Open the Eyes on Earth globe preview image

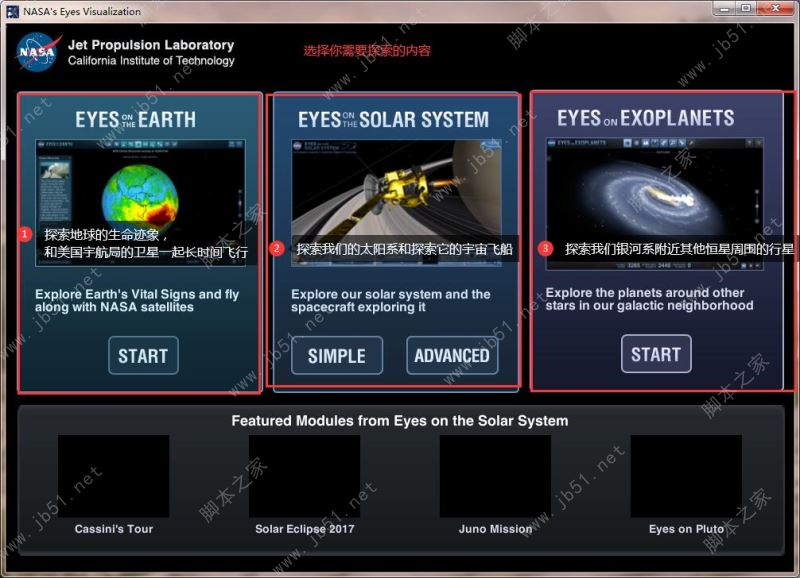(140, 203)
